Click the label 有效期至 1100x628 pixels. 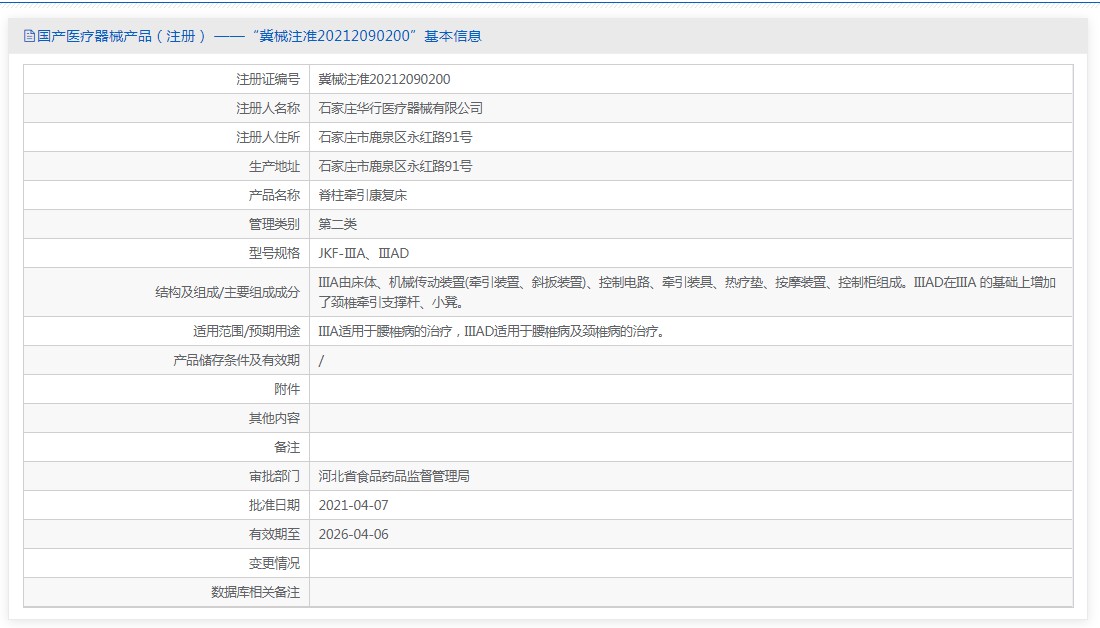coord(274,534)
